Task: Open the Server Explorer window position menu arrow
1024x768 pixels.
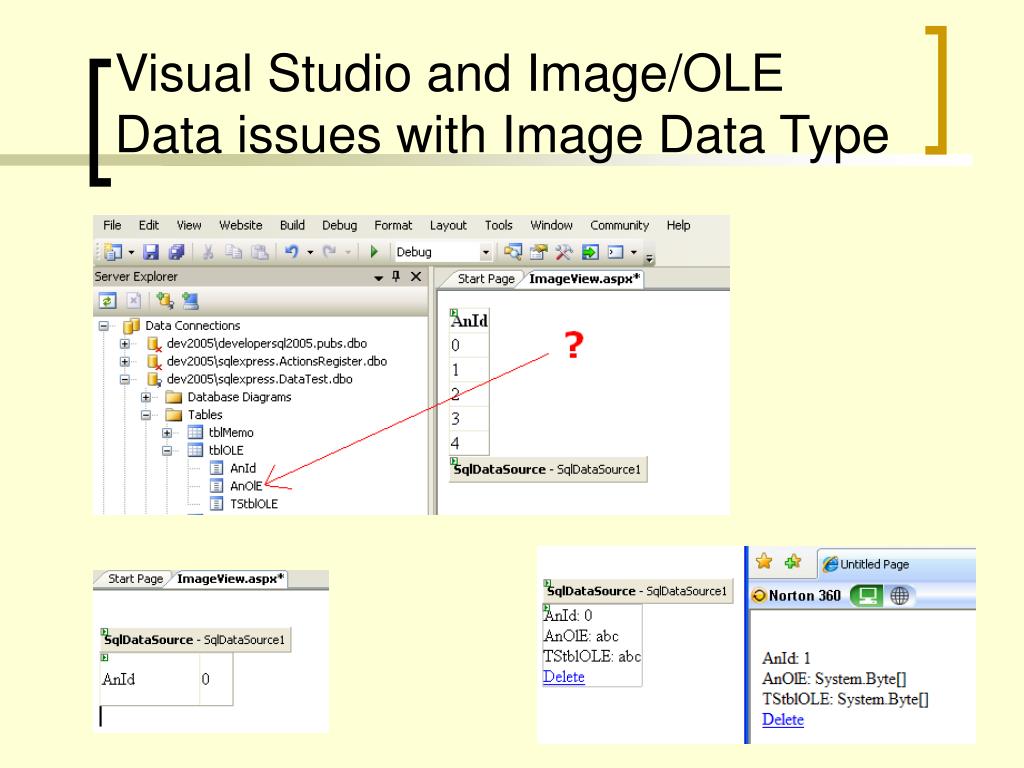Action: 378,278
